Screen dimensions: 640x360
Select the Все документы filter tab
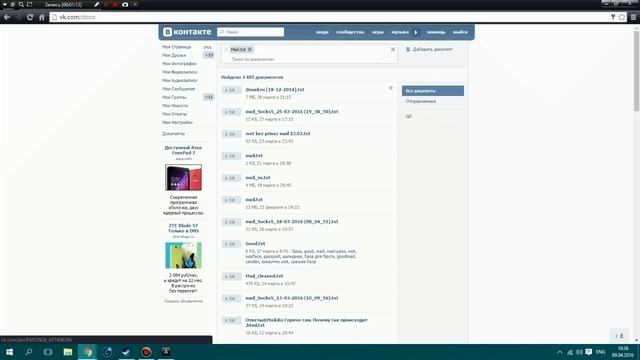(x=433, y=91)
